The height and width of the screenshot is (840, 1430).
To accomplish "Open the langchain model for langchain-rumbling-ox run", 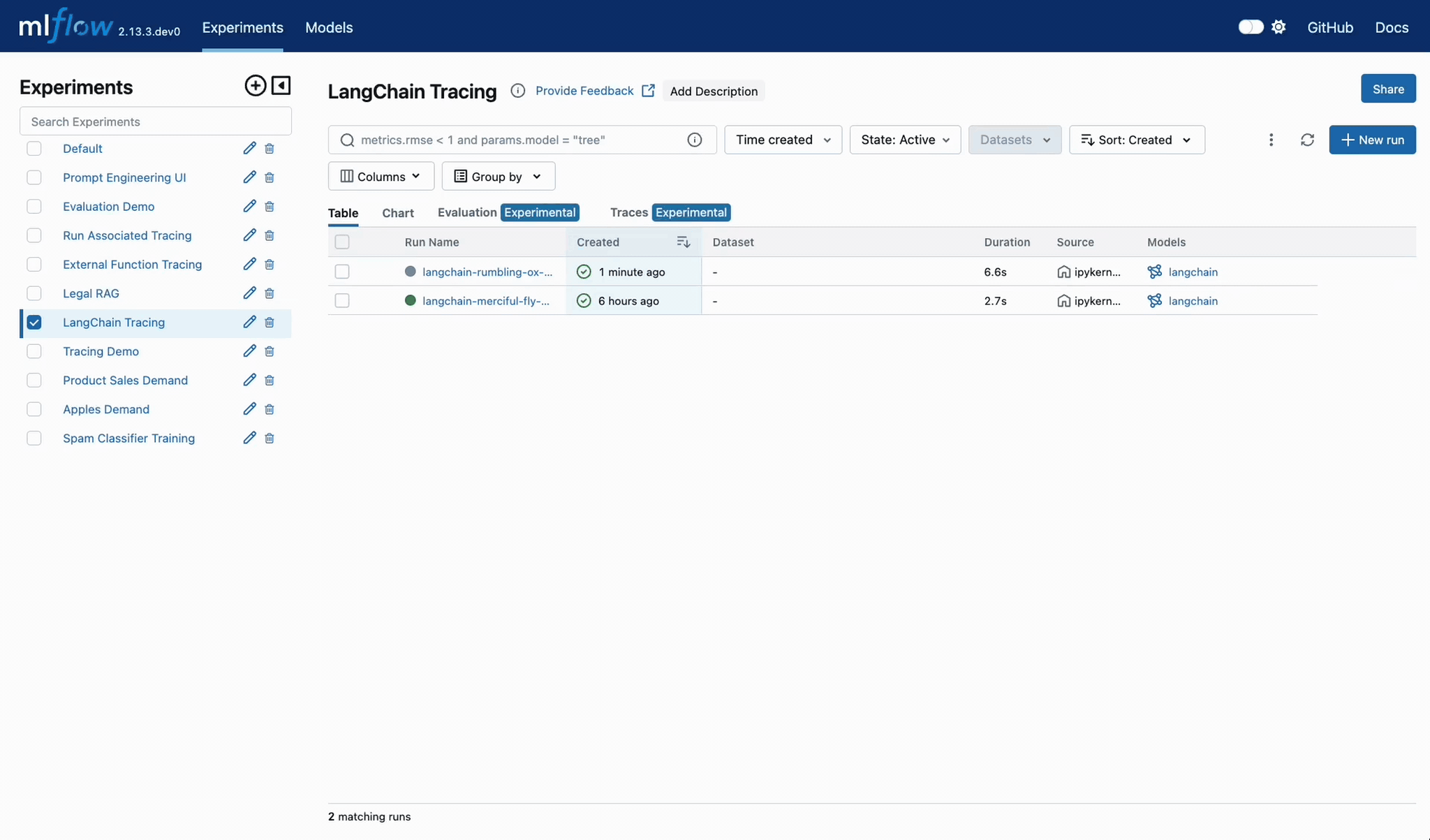I will point(1193,272).
